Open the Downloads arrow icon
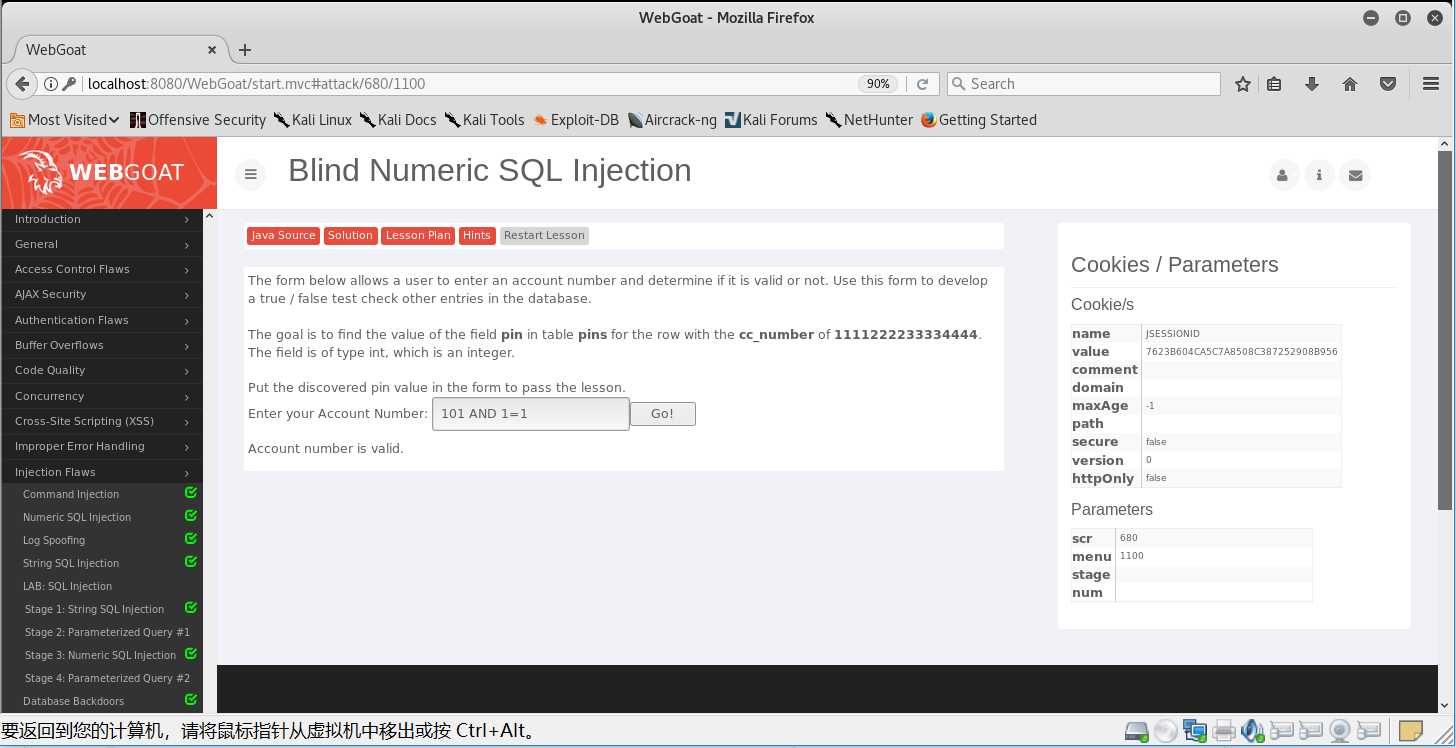 pyautogui.click(x=1312, y=84)
